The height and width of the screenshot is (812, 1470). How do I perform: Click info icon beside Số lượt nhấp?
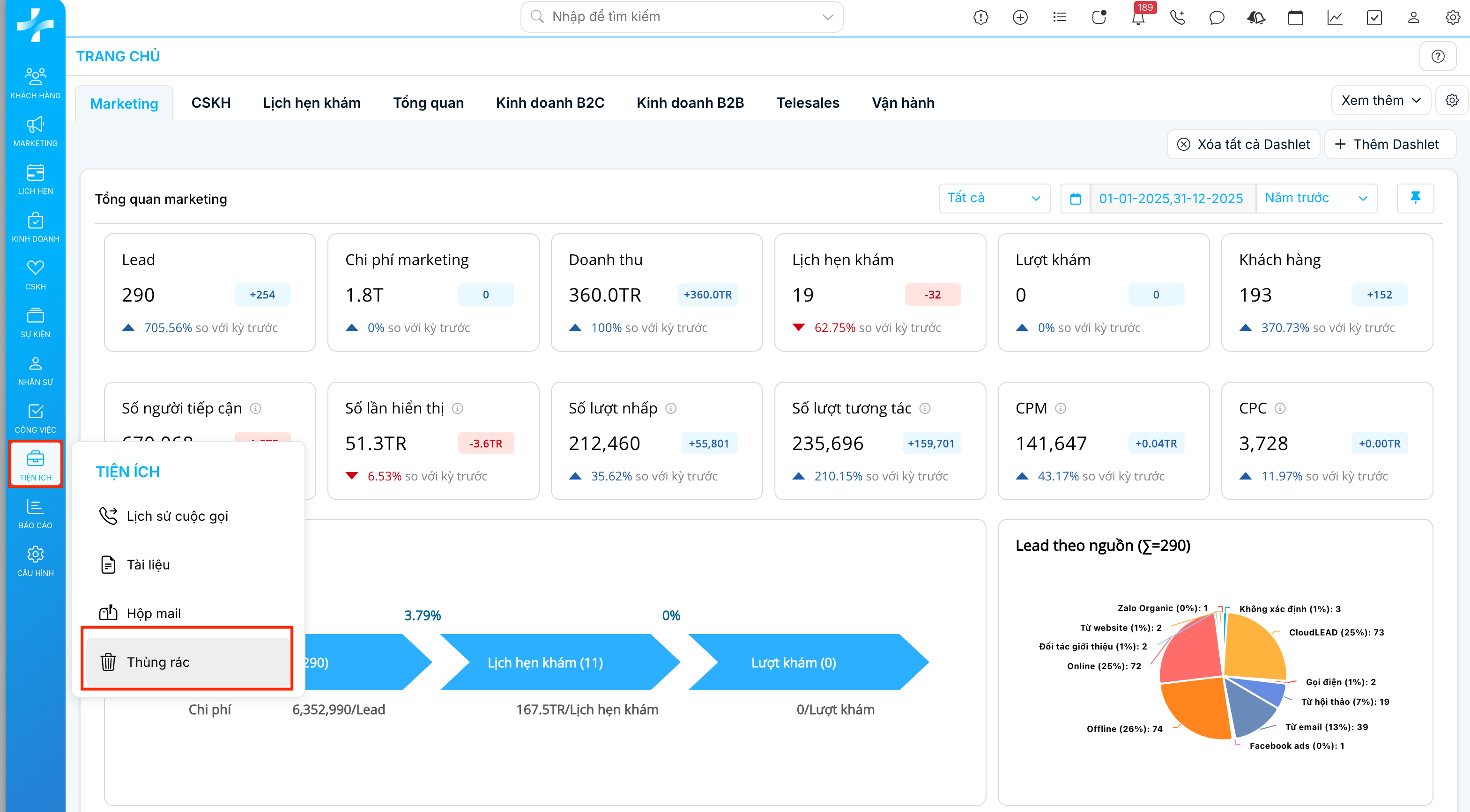click(671, 408)
